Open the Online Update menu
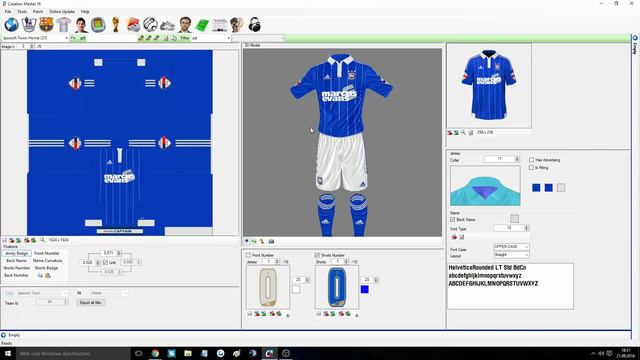Image resolution: width=640 pixels, height=360 pixels. click(62, 11)
